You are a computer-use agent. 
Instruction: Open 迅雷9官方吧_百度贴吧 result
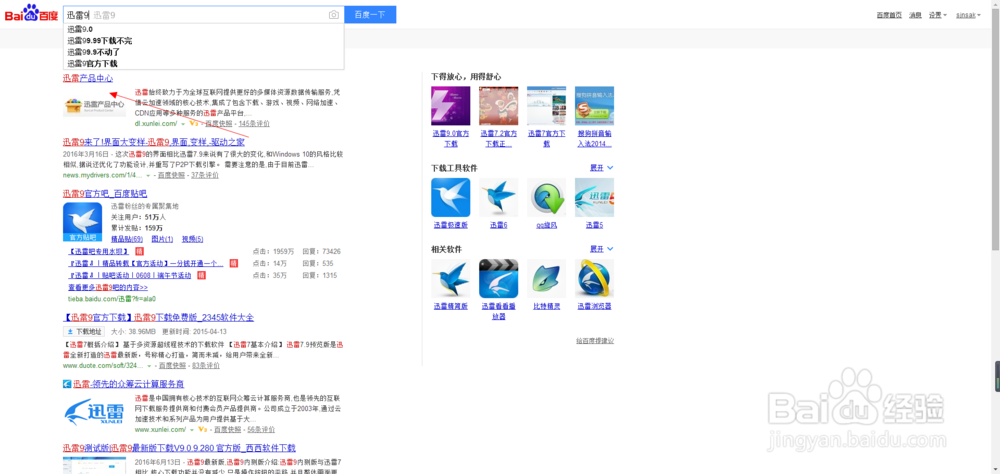(105, 194)
